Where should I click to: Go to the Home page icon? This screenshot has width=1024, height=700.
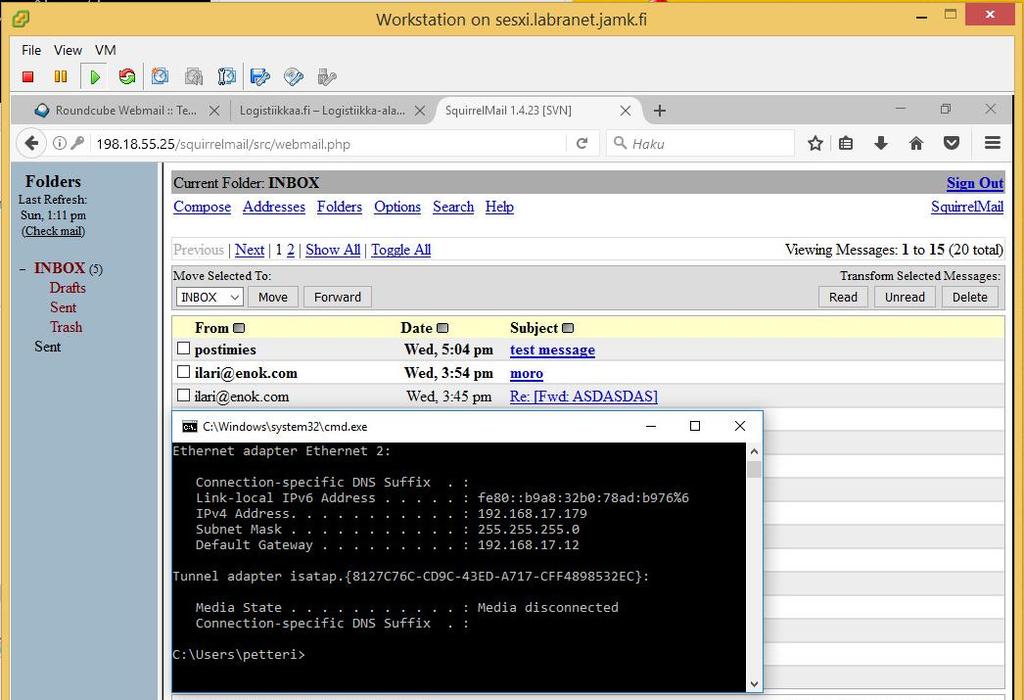(x=916, y=143)
